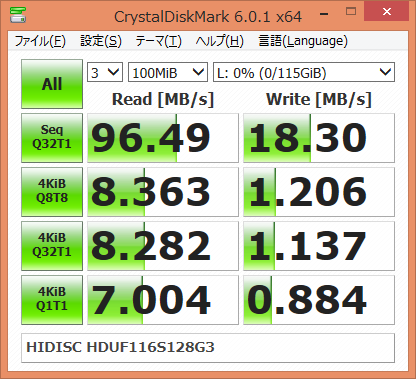Click the Write [MB/s] column header

pos(319,99)
